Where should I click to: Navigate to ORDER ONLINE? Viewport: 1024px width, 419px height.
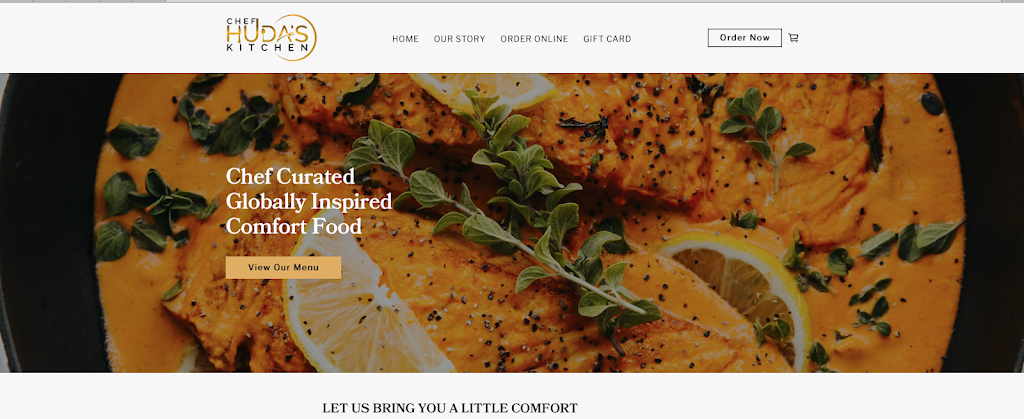tap(534, 39)
